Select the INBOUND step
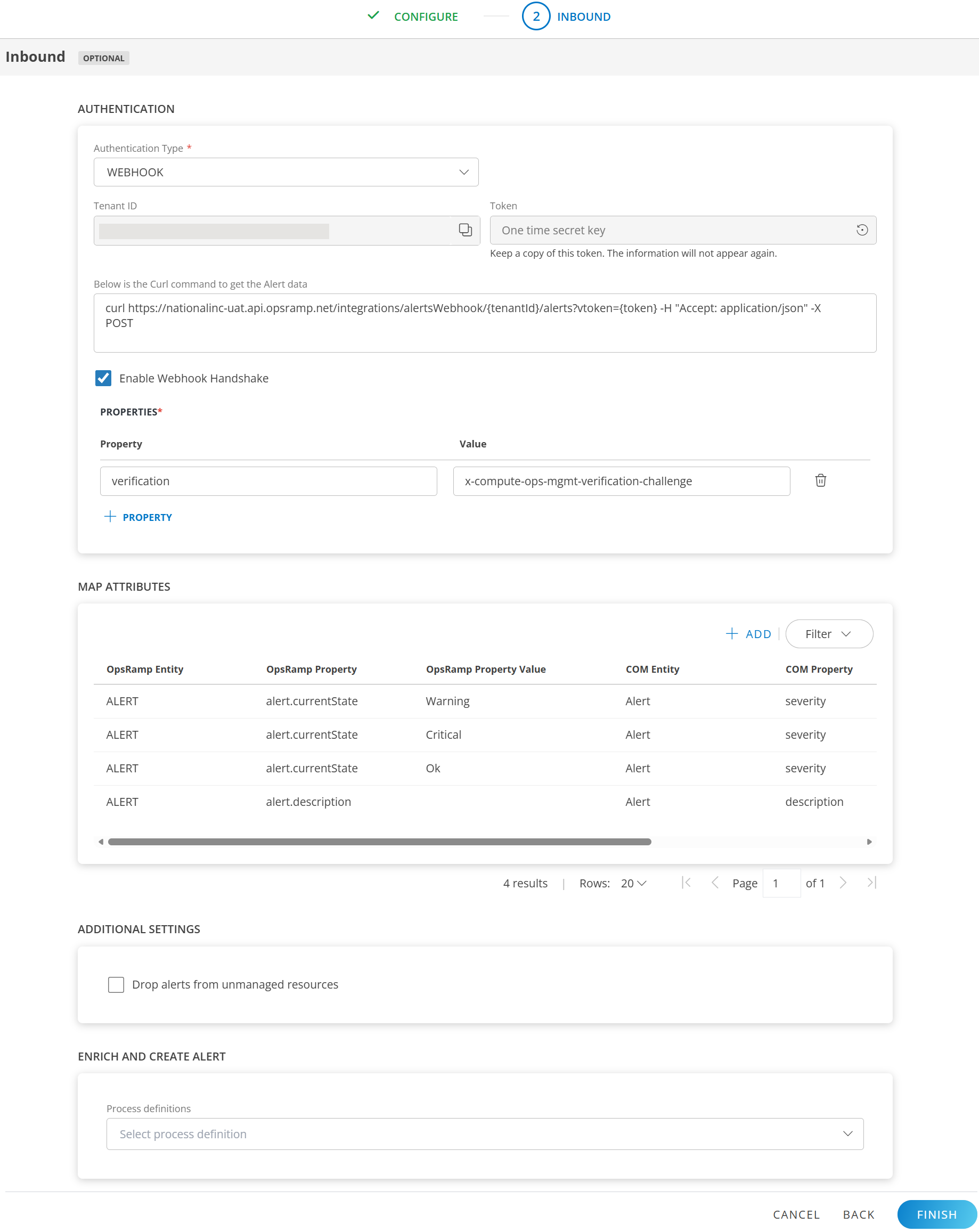979x1232 pixels. [x=584, y=16]
